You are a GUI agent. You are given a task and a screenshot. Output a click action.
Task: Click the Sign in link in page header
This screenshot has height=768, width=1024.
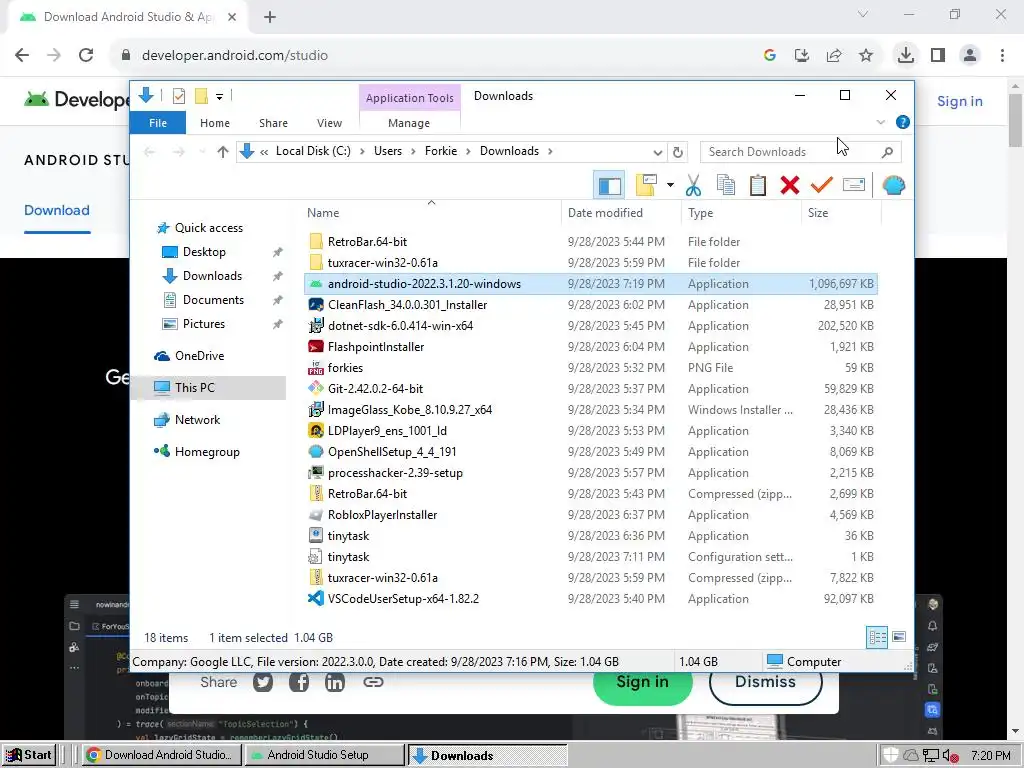[959, 101]
